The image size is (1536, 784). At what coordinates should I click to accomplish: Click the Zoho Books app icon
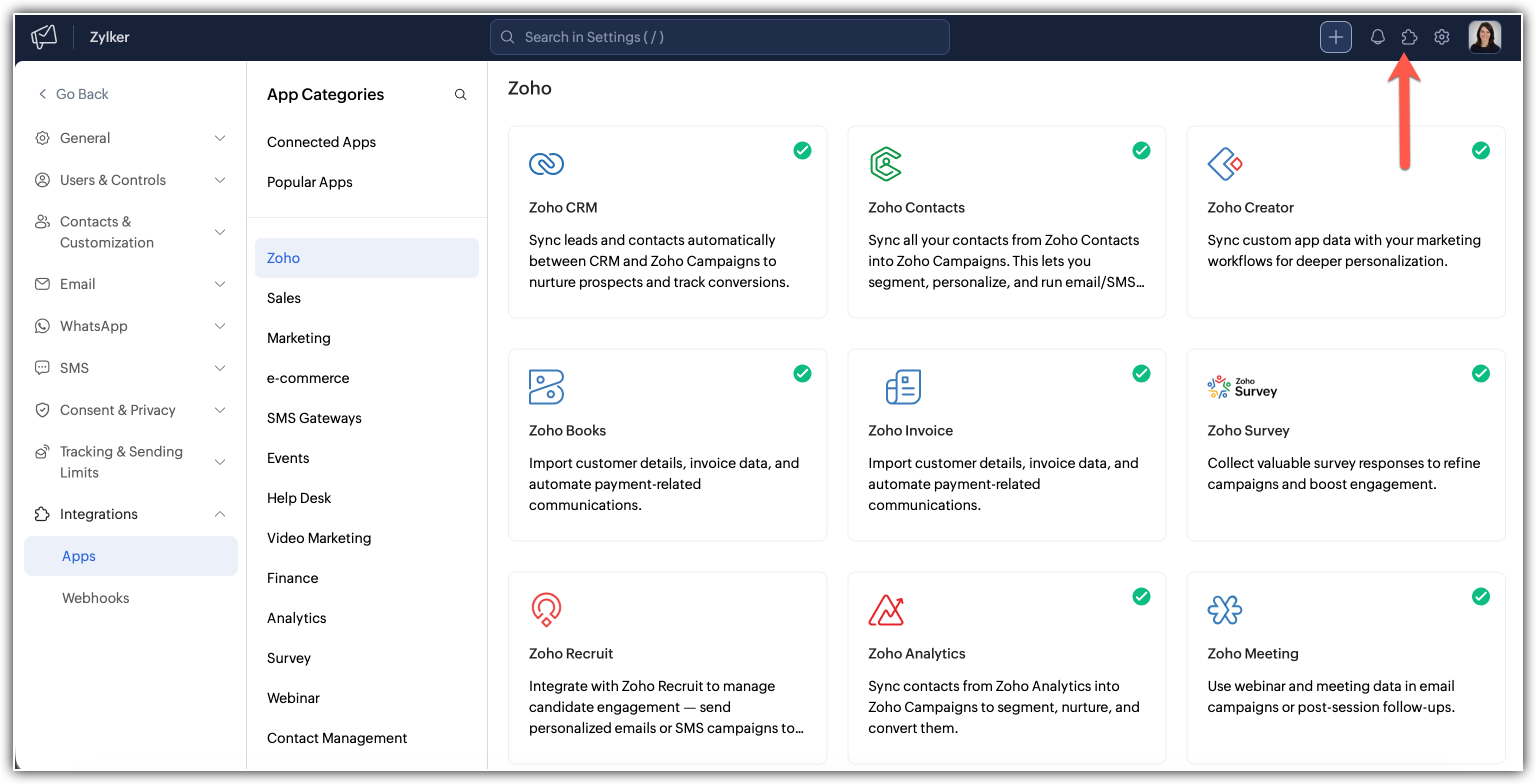[546, 386]
